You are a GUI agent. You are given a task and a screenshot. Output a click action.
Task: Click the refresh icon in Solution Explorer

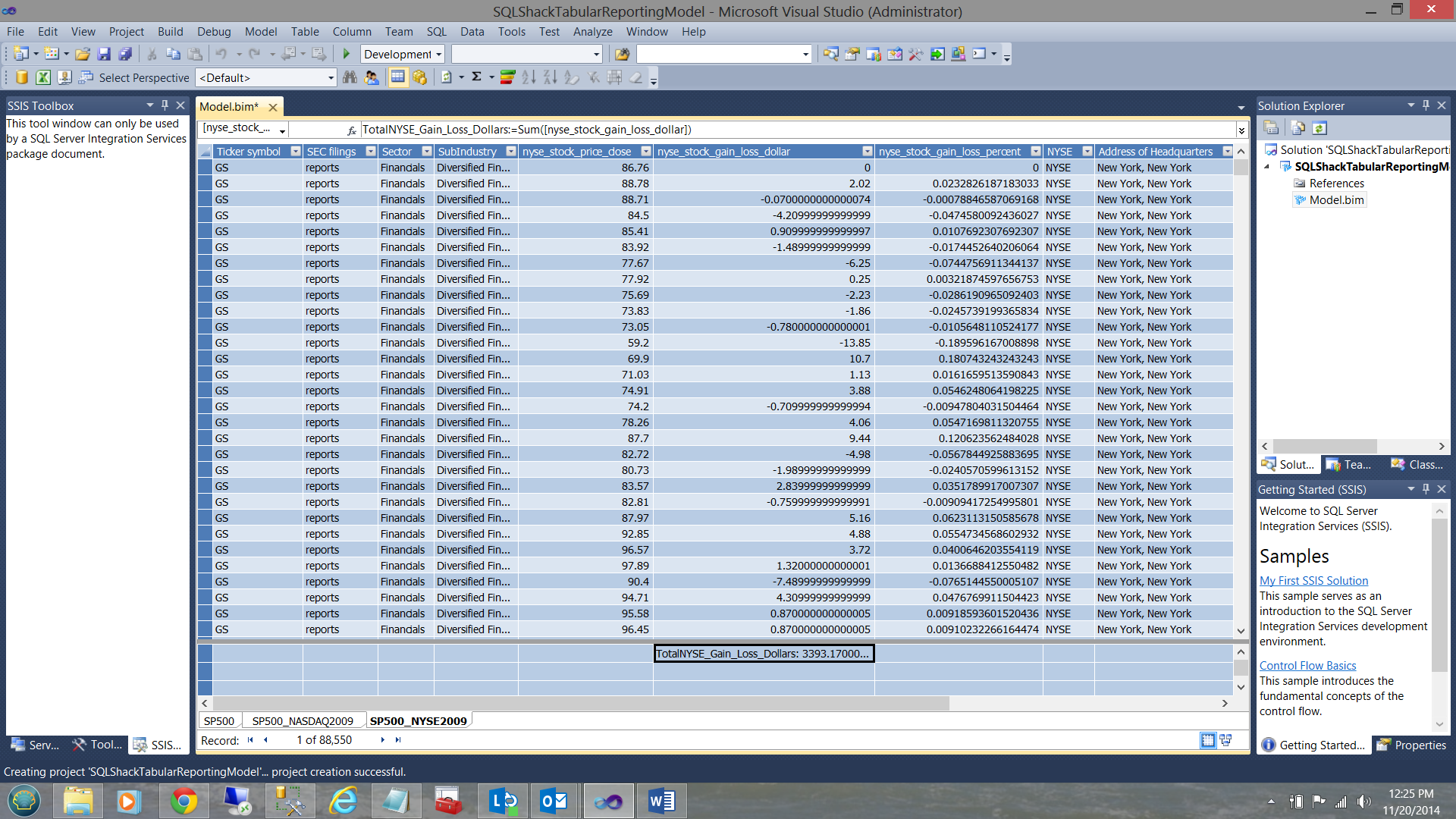(x=1319, y=128)
